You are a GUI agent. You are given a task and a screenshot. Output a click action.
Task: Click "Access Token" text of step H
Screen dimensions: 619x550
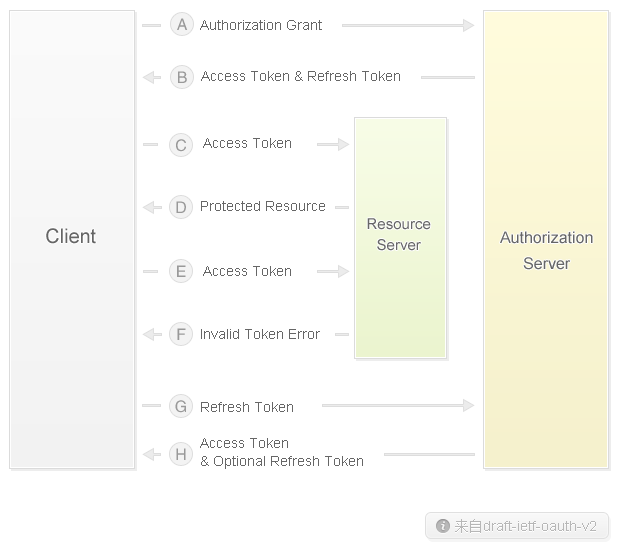[x=244, y=443]
